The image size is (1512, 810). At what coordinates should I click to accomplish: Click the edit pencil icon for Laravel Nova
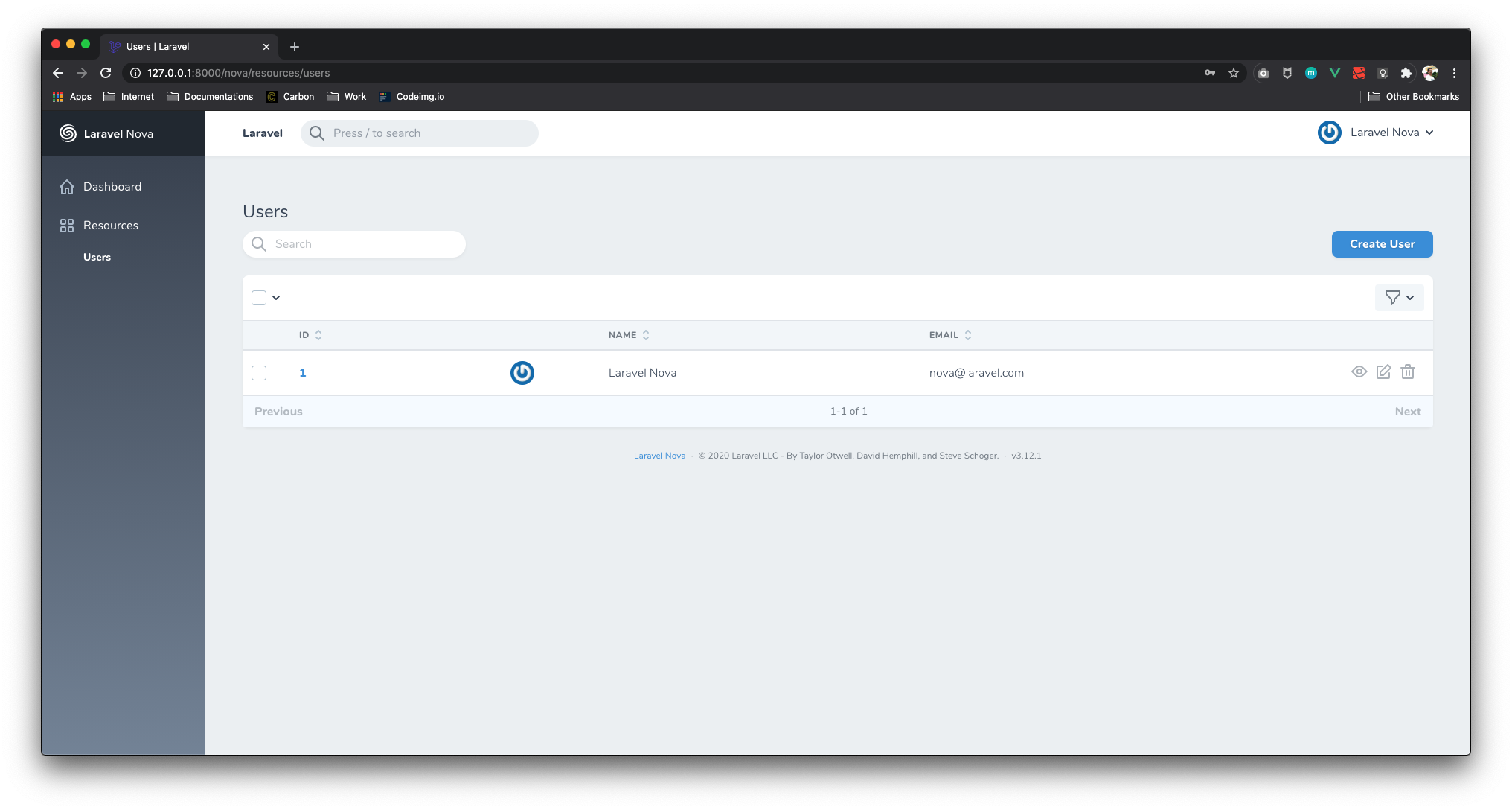[1383, 372]
